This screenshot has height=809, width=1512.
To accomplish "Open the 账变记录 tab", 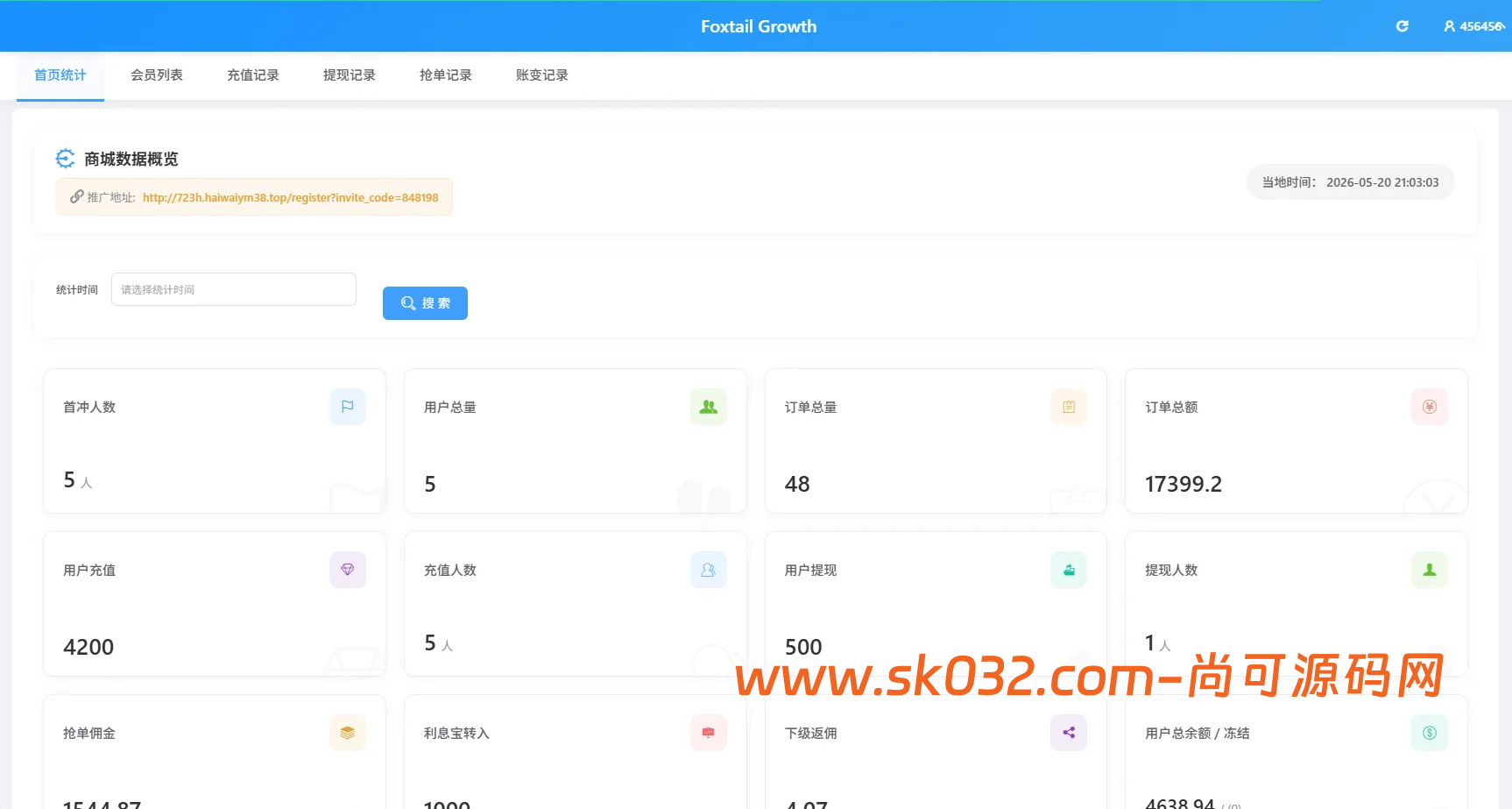I will (x=542, y=75).
